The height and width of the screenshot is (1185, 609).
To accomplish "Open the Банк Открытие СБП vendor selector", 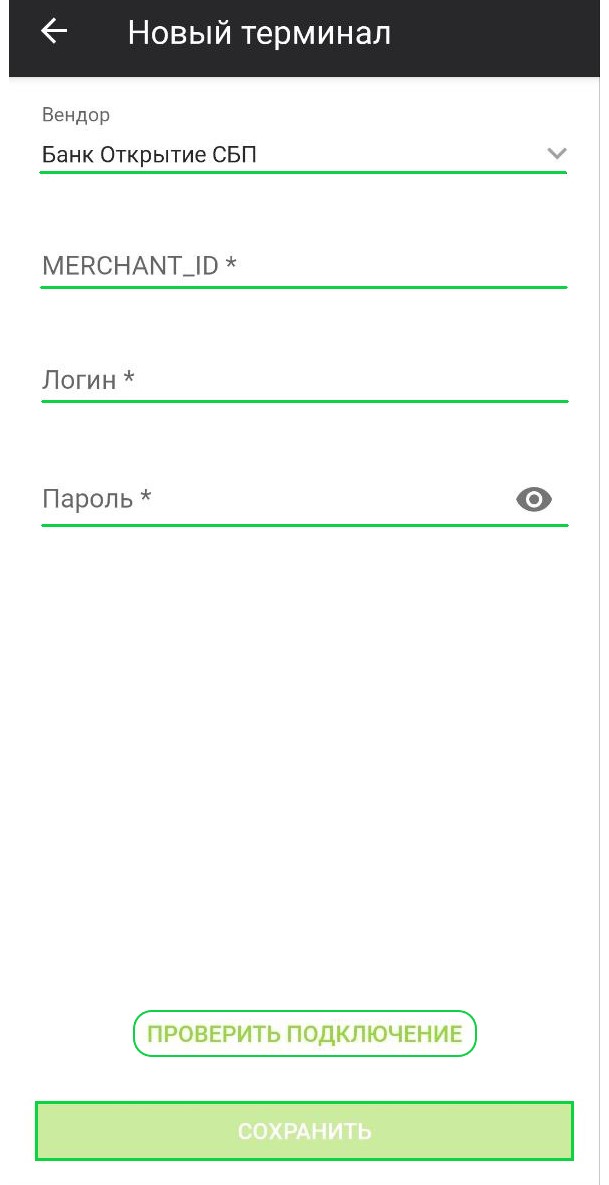I will point(303,155).
